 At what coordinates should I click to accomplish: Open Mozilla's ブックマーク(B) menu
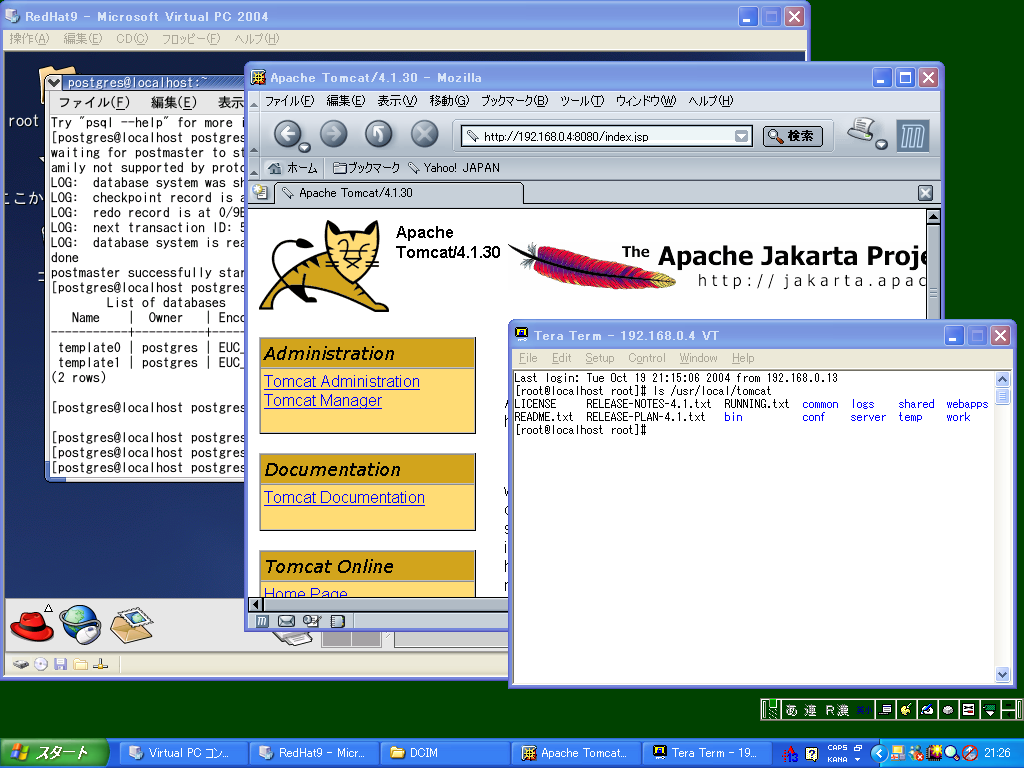[515, 101]
